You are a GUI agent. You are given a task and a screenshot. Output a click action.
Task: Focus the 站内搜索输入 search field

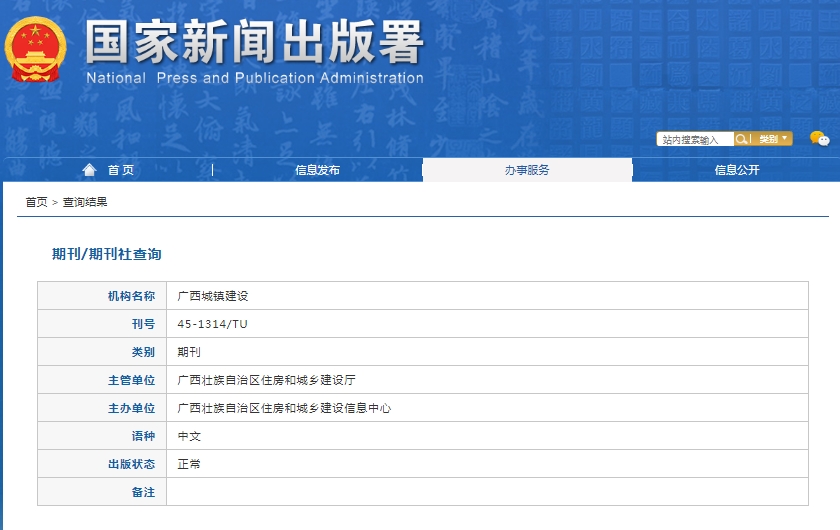click(695, 140)
